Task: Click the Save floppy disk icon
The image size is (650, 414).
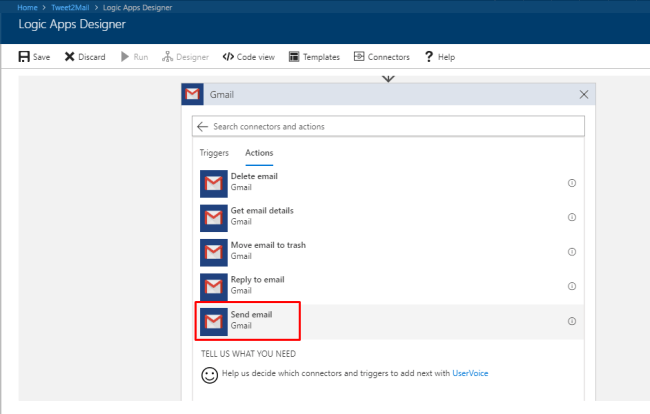Action: coord(24,57)
